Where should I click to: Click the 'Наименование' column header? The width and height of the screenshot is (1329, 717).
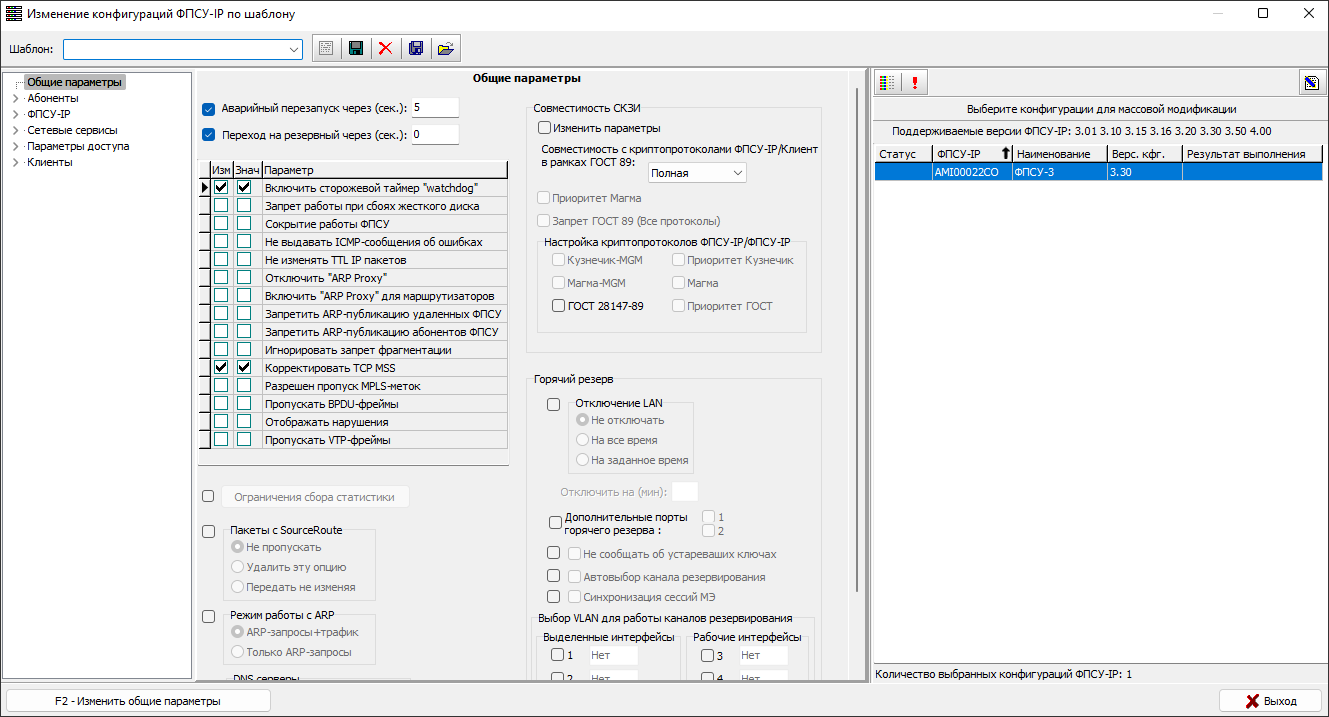coord(1059,154)
